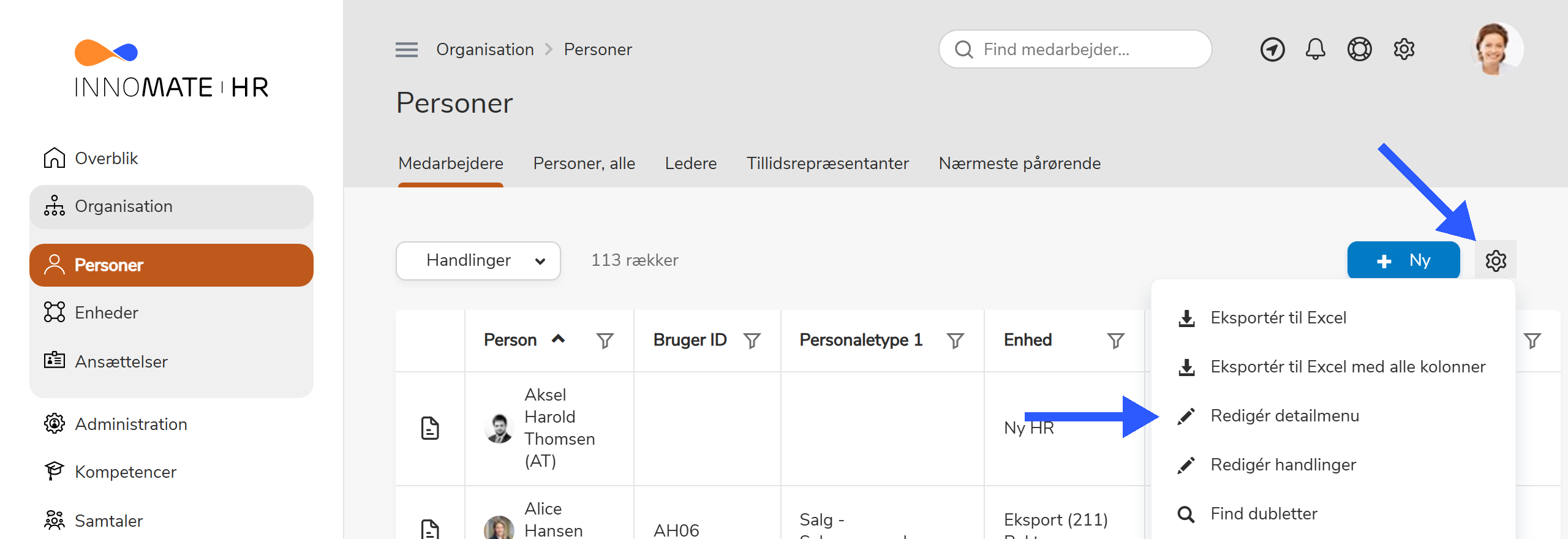Click the lifebuoy help icon
The height and width of the screenshot is (539, 1568).
[1359, 49]
